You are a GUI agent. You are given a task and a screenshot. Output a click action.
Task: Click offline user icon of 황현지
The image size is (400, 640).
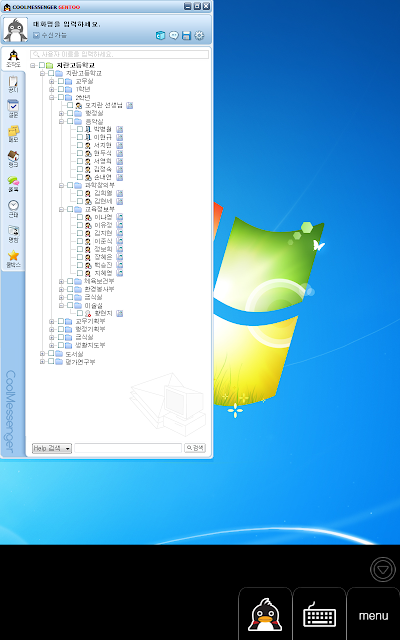pyautogui.click(x=88, y=313)
